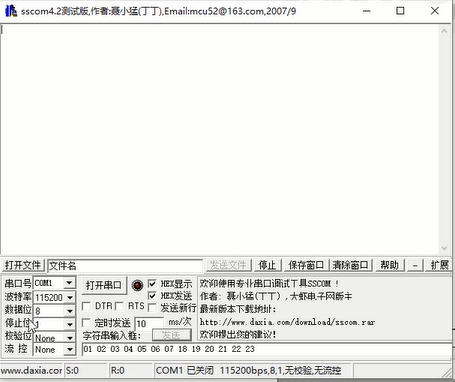Click the 字符串输入框 label

pos(112,335)
